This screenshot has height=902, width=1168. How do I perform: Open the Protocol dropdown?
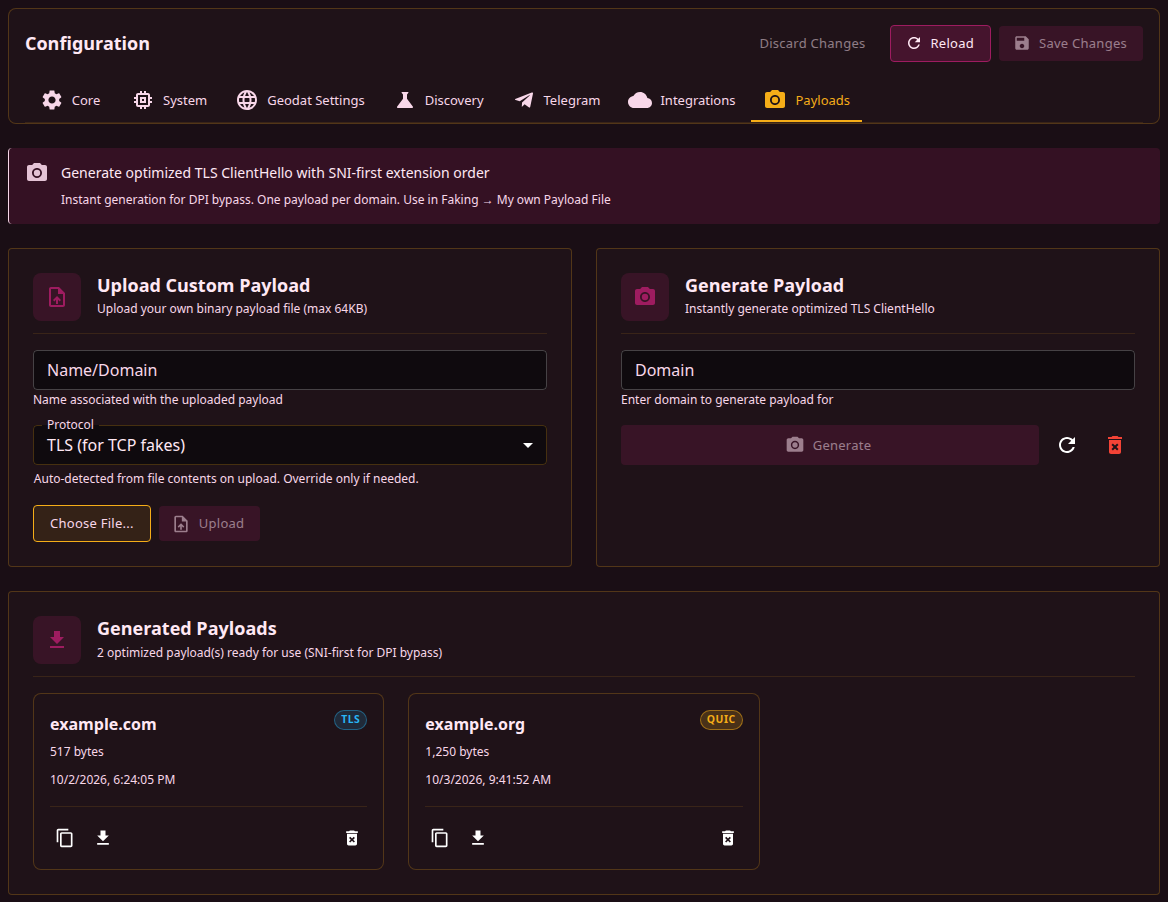[290, 445]
